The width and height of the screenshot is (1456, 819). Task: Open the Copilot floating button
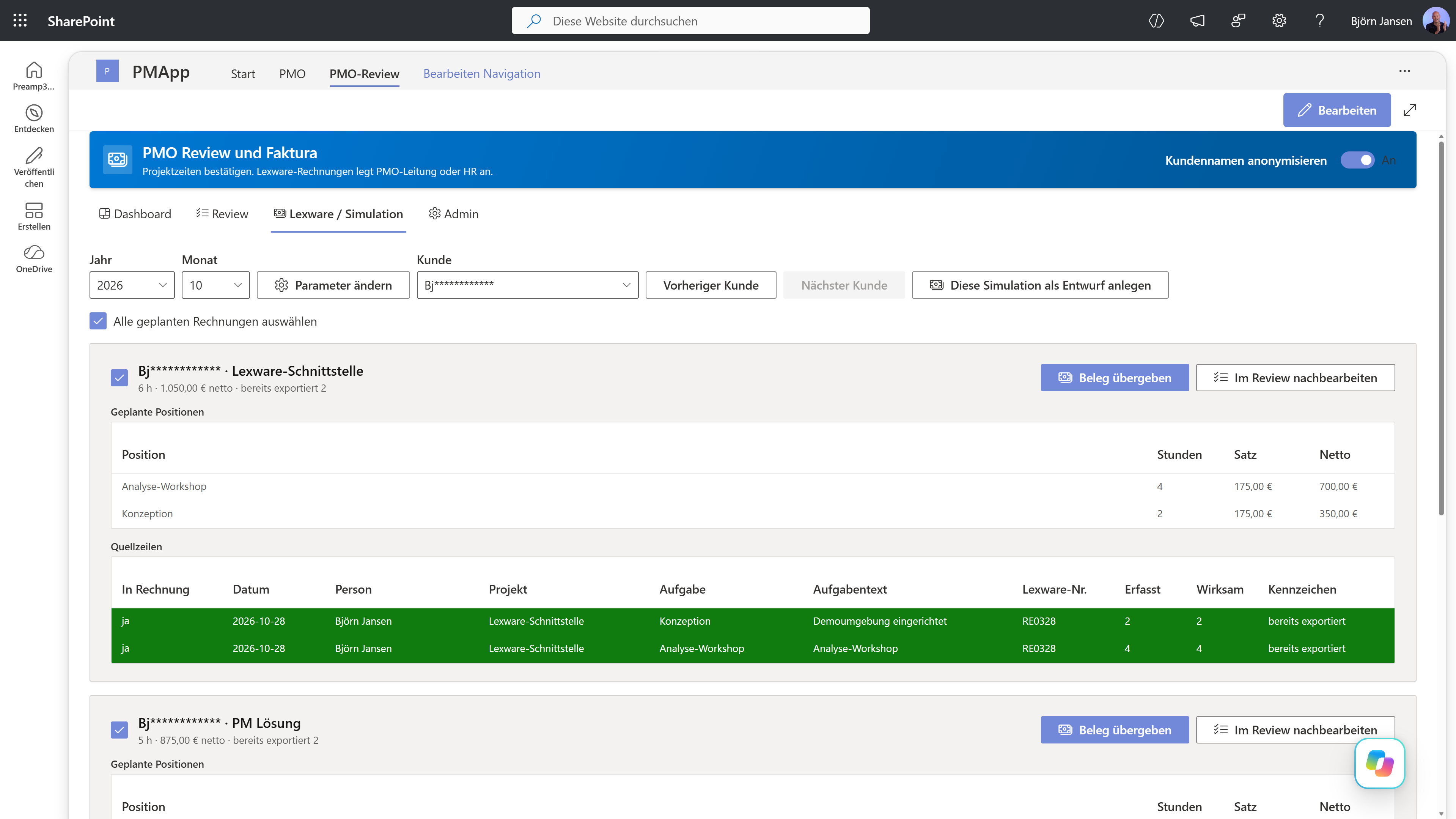click(x=1380, y=763)
